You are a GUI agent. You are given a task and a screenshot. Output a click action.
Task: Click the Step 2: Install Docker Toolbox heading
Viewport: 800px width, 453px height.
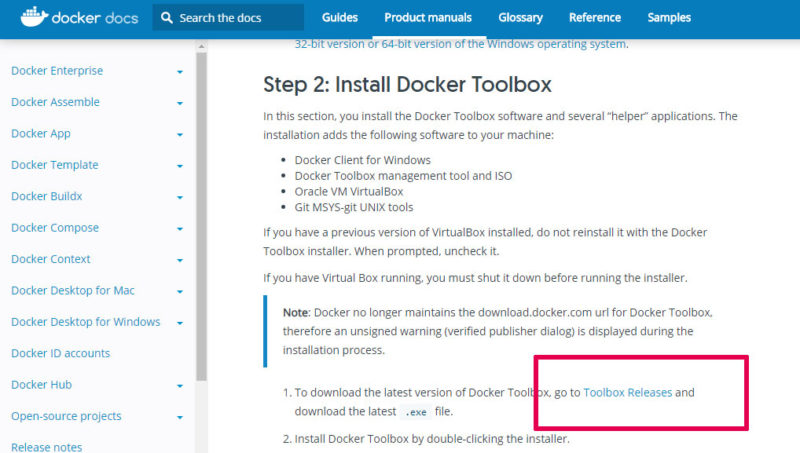pos(407,85)
